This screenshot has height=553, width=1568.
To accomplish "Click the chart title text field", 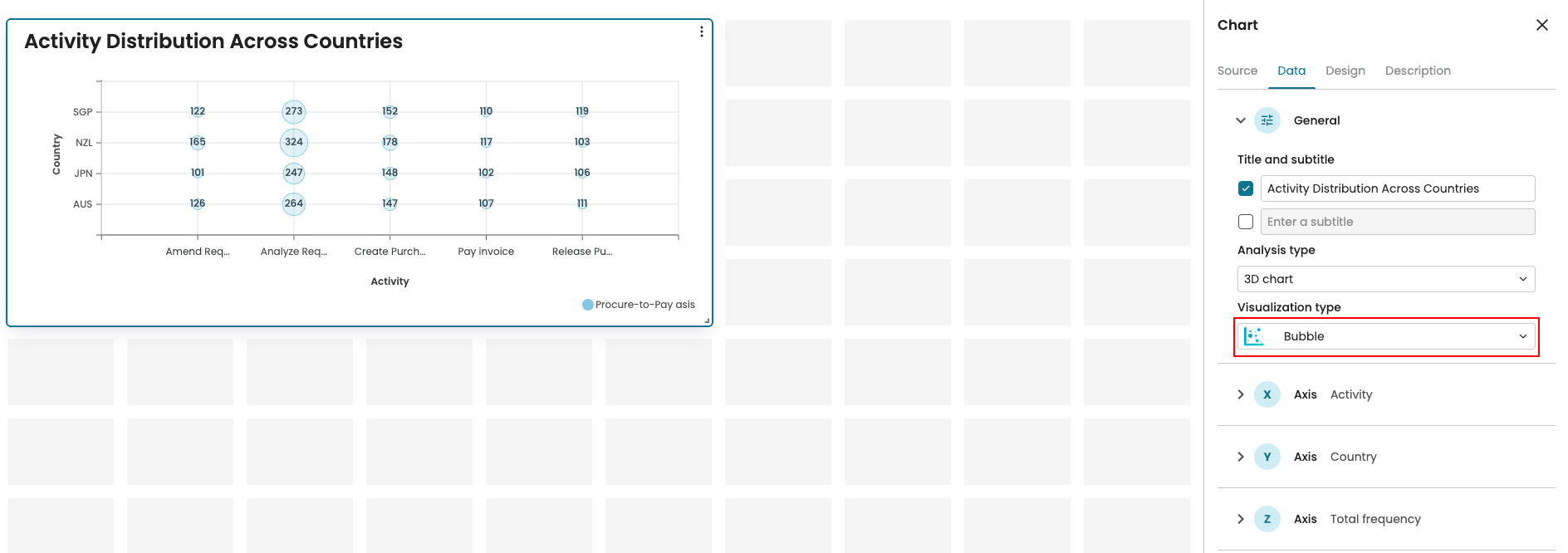I will coord(1397,188).
